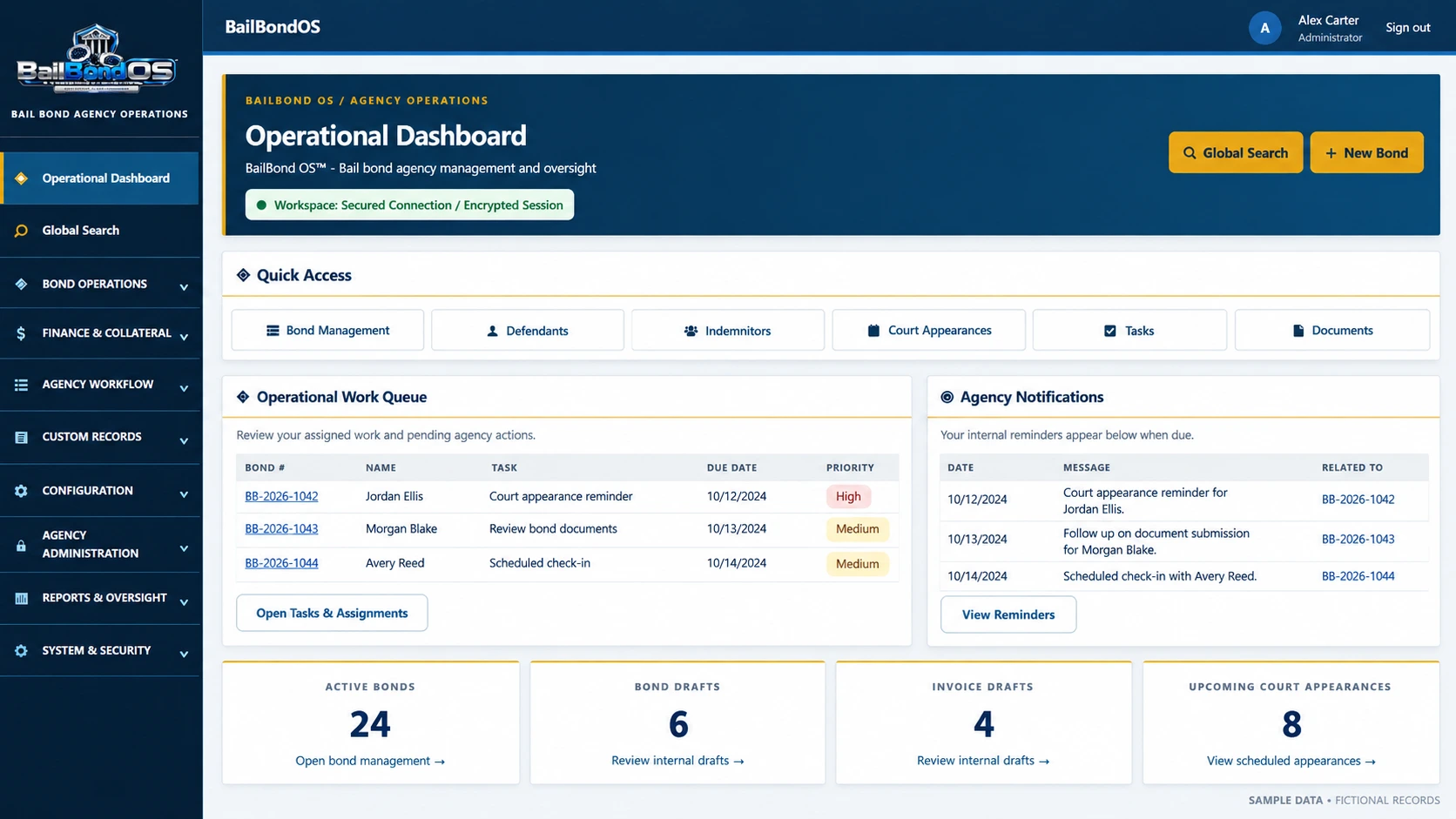This screenshot has height=819, width=1456.
Task: Expand Agency Administration chevron
Action: pyautogui.click(x=184, y=548)
